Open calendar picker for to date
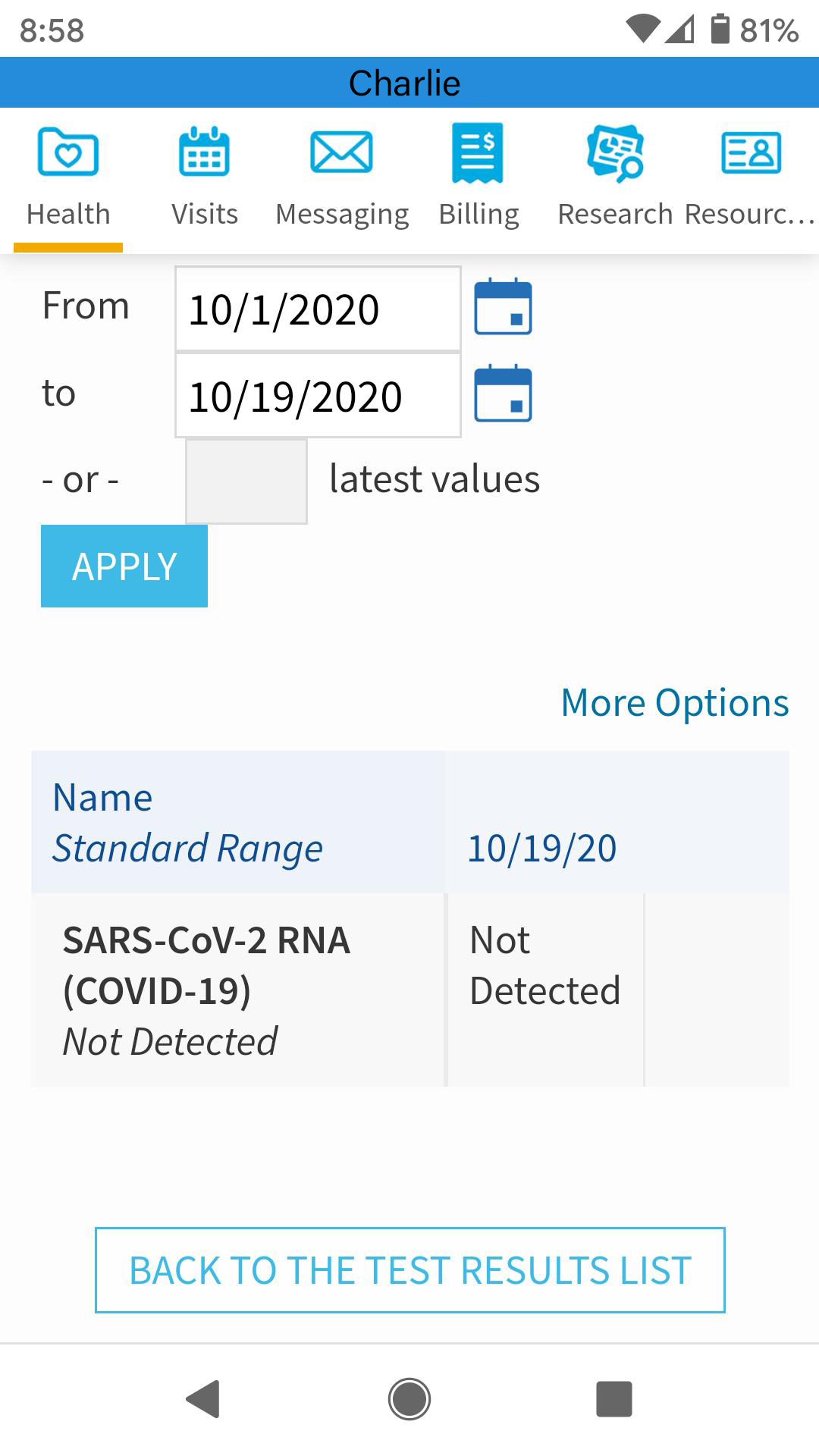The width and height of the screenshot is (819, 1456). tap(503, 394)
